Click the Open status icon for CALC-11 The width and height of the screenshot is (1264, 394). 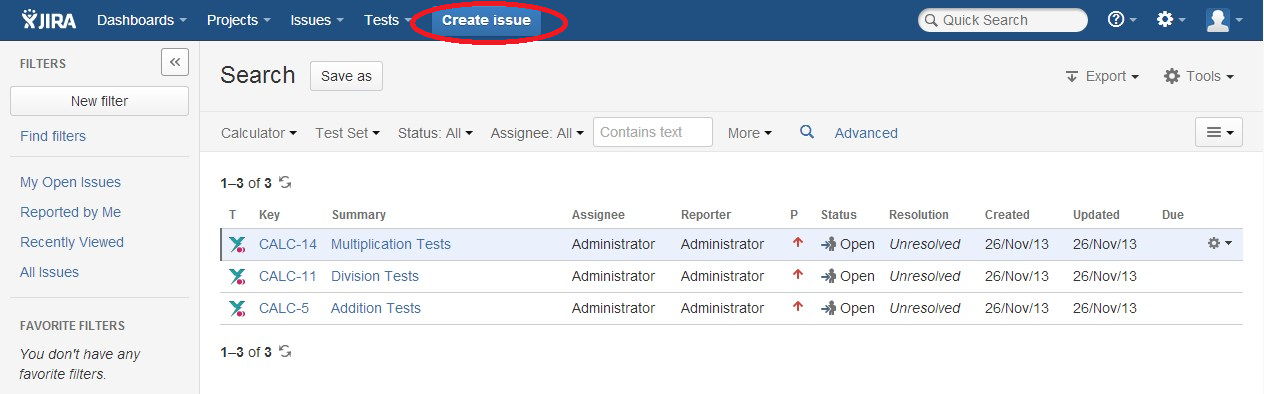coord(829,276)
